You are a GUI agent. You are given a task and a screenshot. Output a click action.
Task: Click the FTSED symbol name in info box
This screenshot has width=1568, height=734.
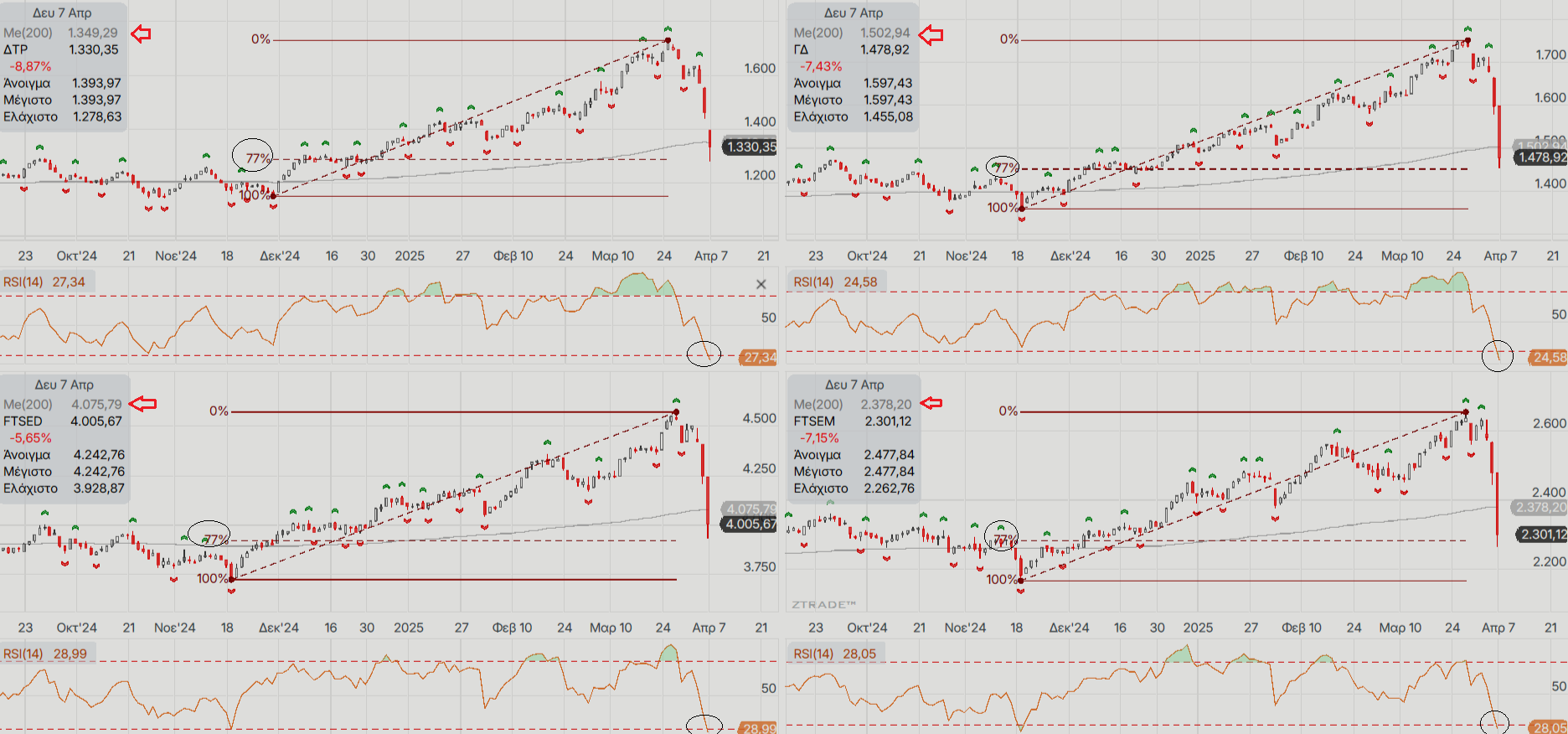pos(23,421)
